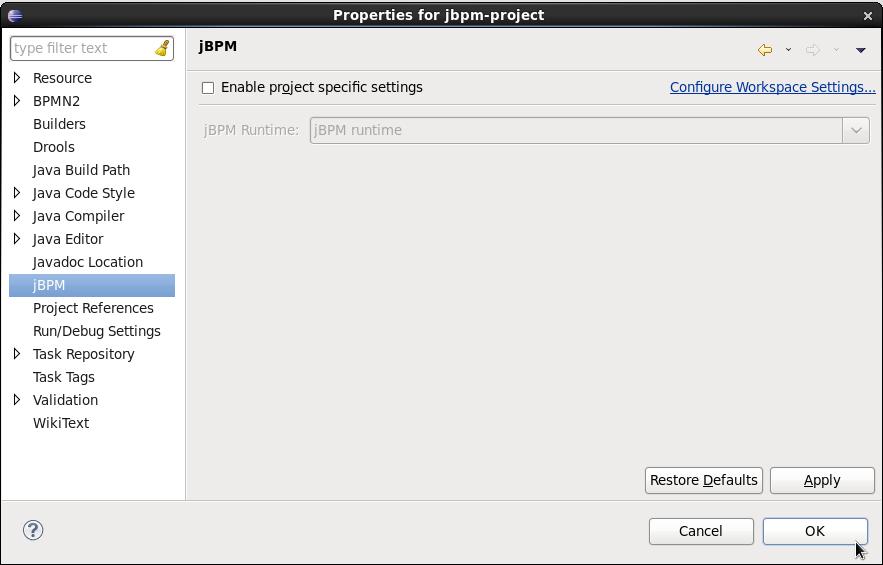
Task: Open Configure Workspace Settings link
Action: point(772,87)
